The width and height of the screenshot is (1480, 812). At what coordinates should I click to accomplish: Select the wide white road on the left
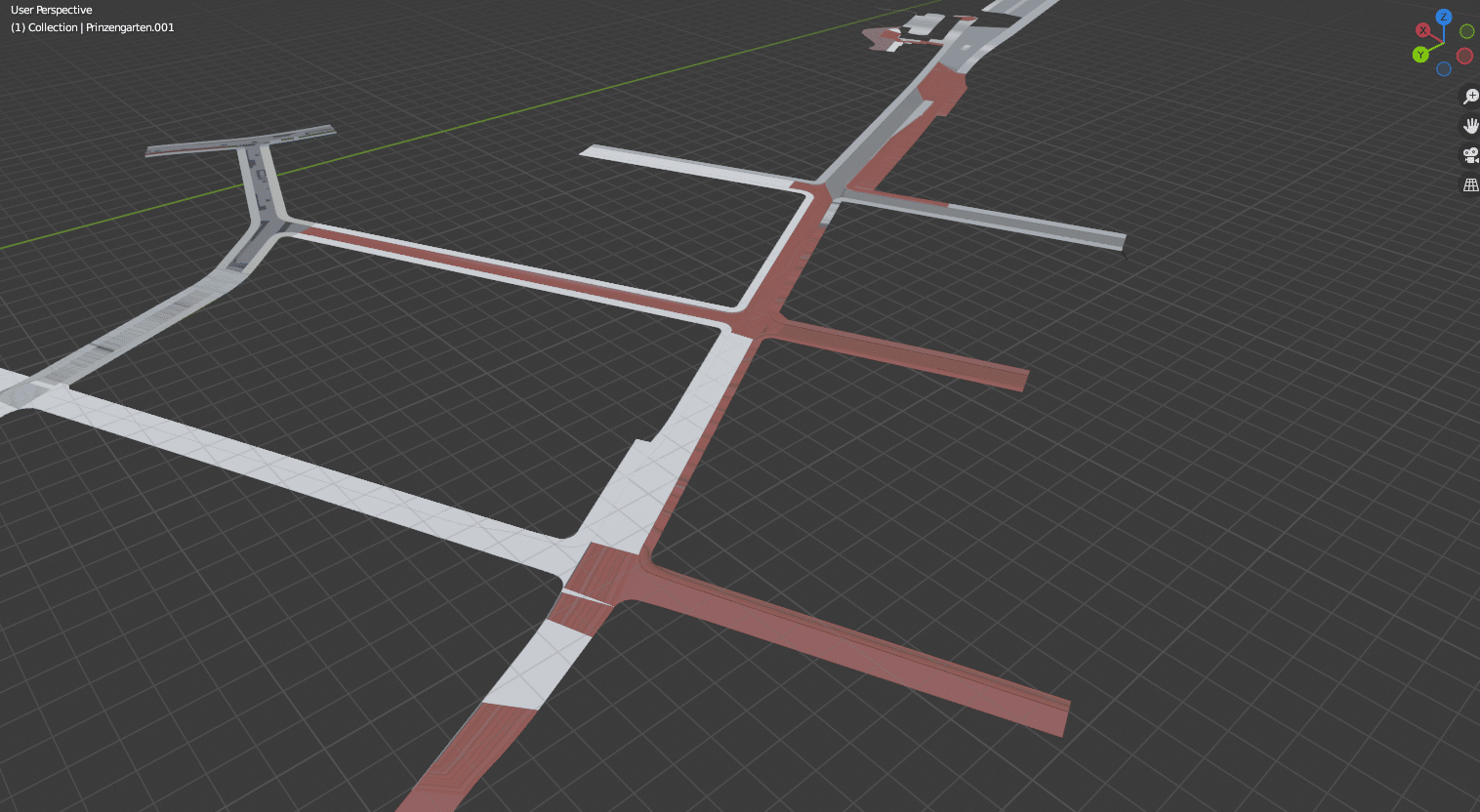[293, 468]
